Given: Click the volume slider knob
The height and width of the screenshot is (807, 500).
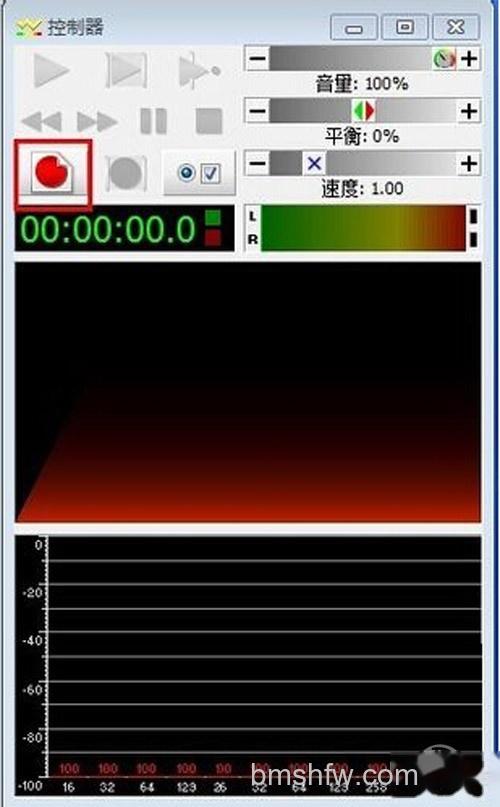Looking at the screenshot, I should coord(444,59).
